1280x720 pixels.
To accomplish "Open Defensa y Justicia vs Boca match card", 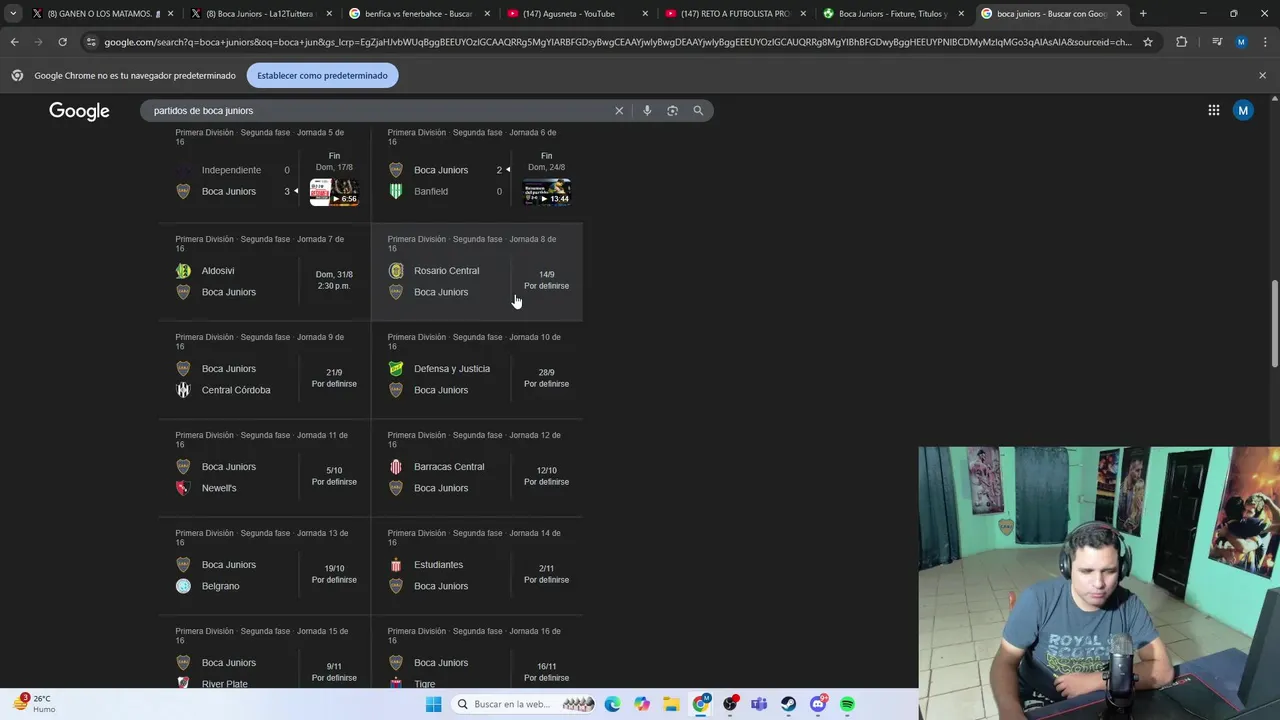I will [477, 370].
